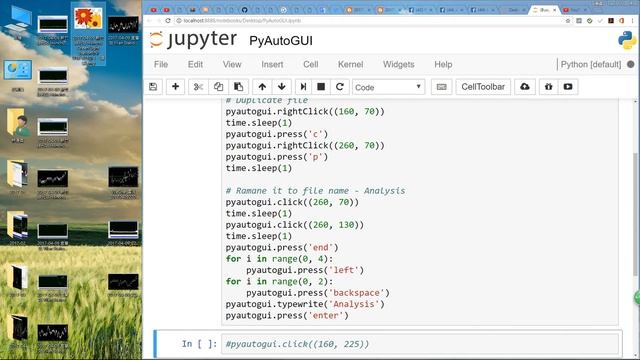Viewport: 640px width, 360px height.
Task: Select the This PC computer icon on the desktop
Action: [18, 22]
